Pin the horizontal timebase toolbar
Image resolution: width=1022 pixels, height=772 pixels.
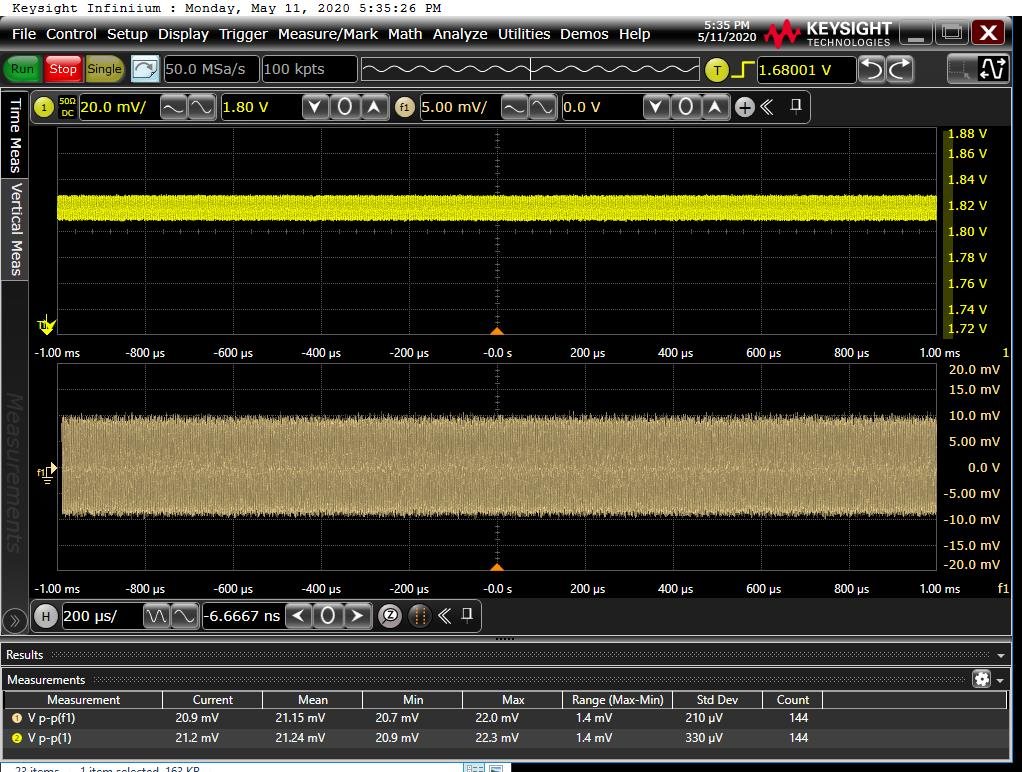pos(466,616)
